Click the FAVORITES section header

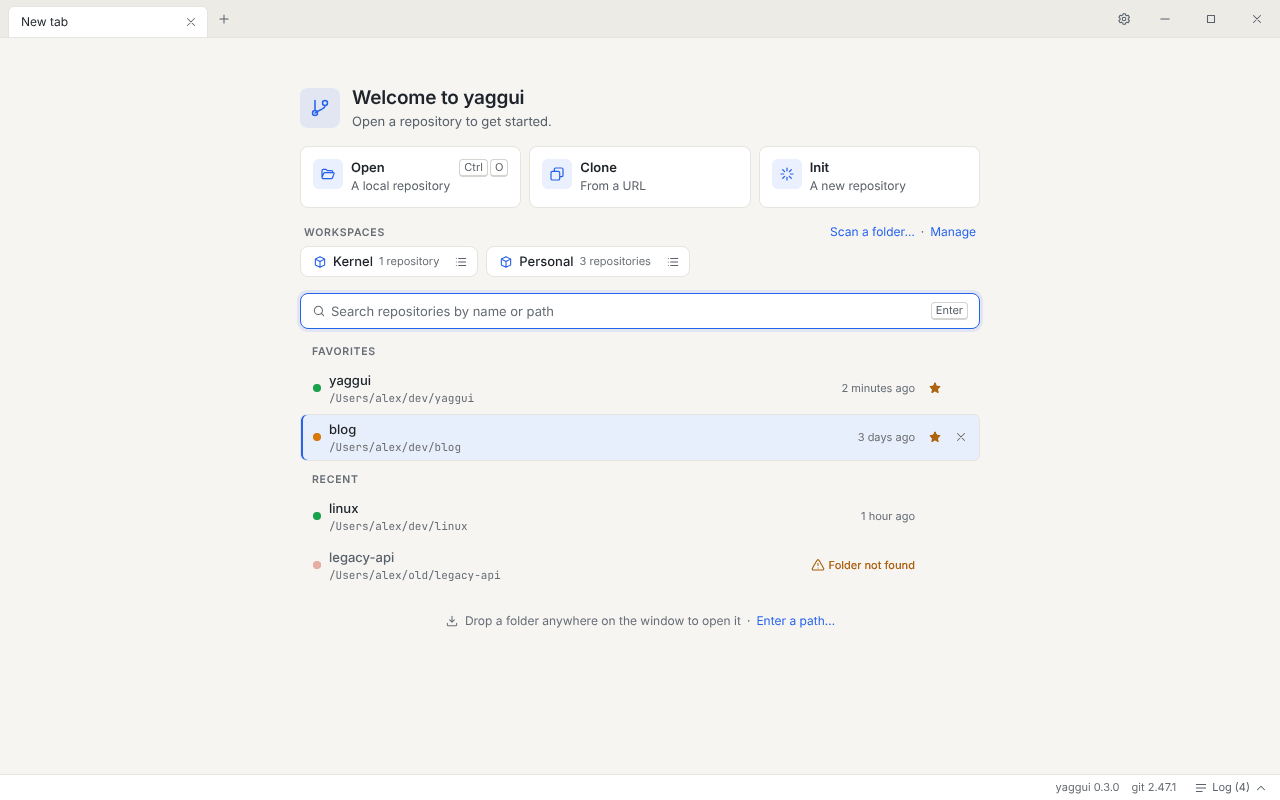(x=344, y=352)
